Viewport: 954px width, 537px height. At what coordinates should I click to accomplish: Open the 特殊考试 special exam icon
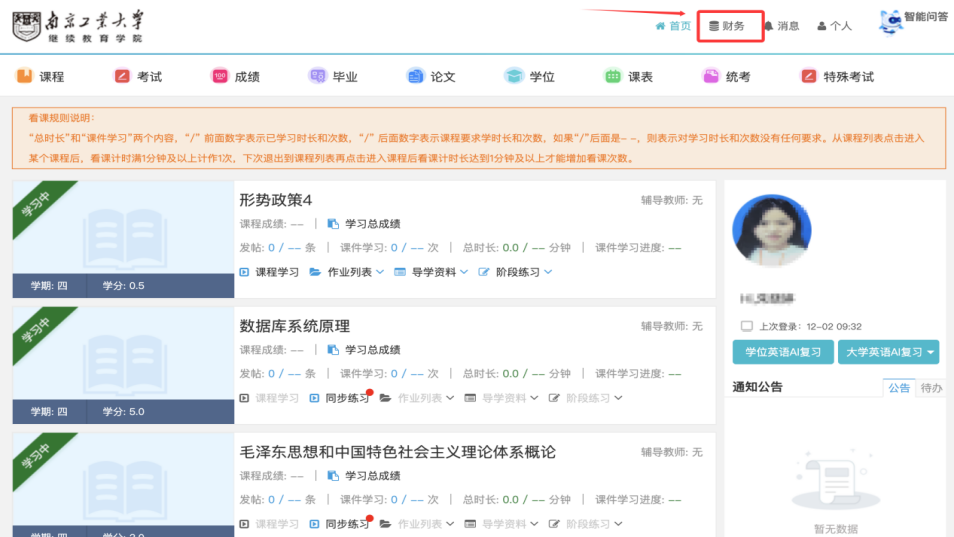pyautogui.click(x=809, y=76)
